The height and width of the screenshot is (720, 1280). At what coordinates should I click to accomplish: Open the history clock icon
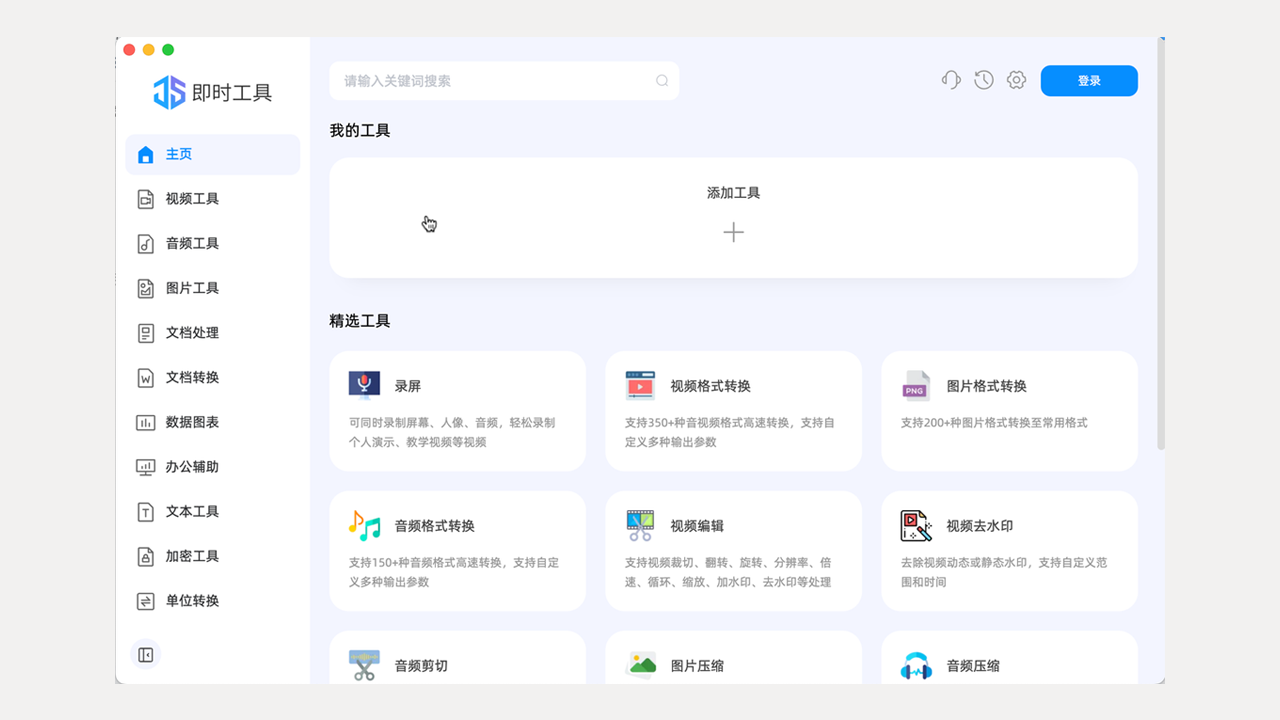[x=984, y=80]
